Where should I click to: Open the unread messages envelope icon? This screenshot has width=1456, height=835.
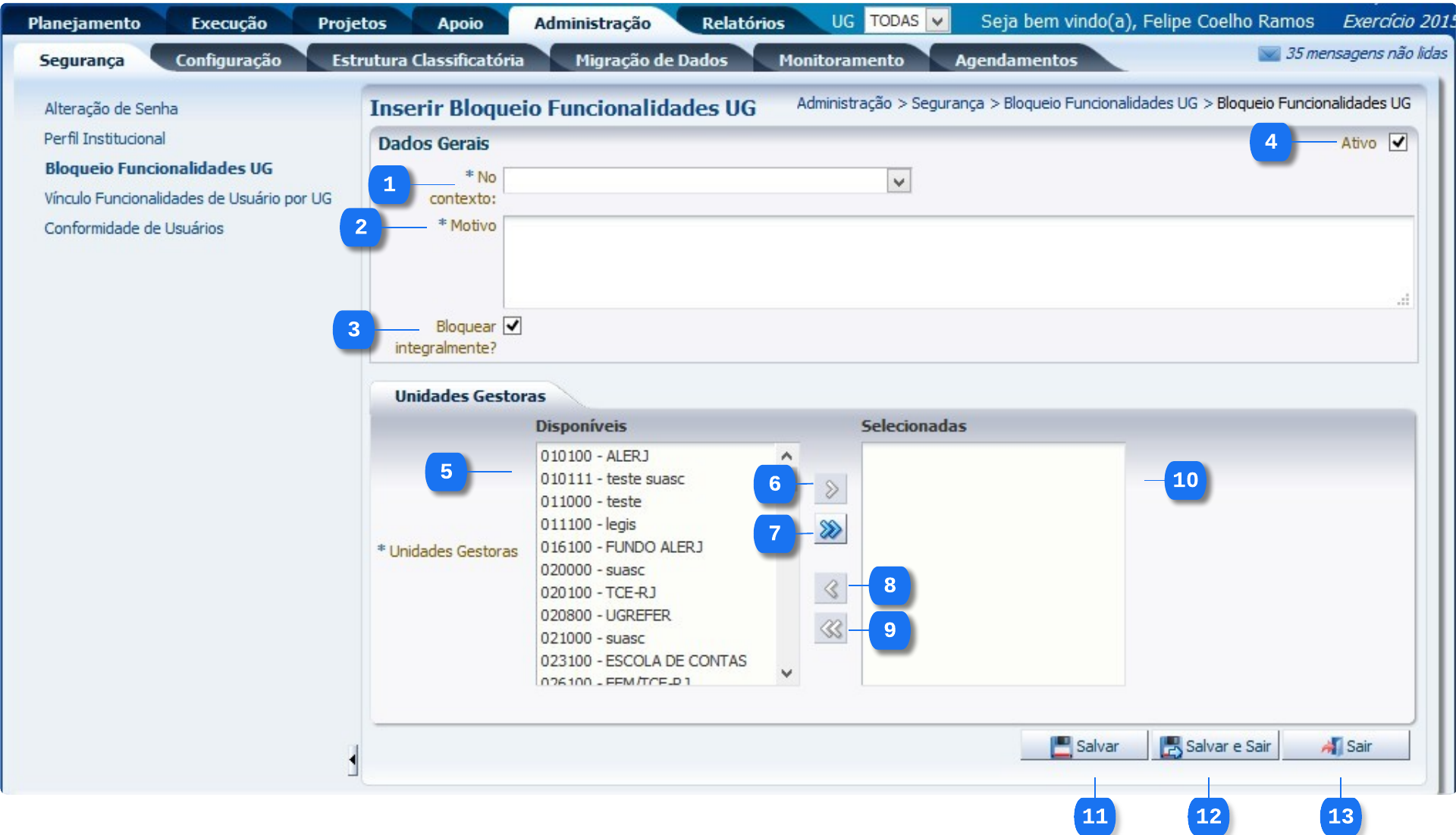[1269, 54]
